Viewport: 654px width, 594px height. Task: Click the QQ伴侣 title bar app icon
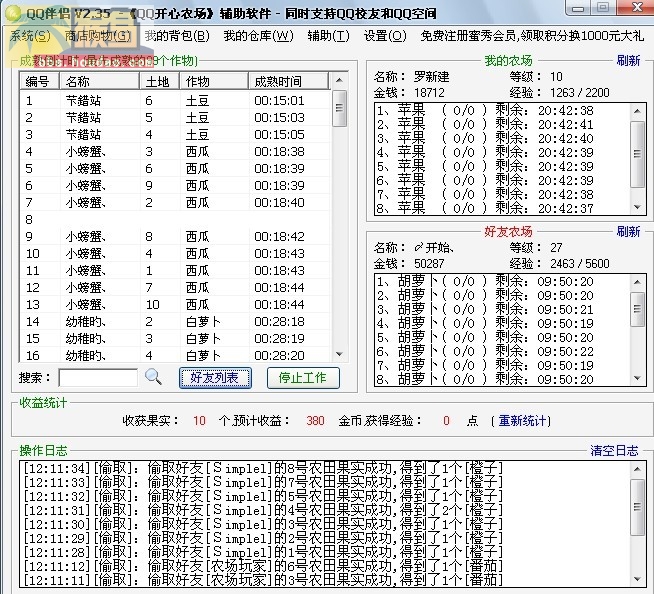coord(13,13)
